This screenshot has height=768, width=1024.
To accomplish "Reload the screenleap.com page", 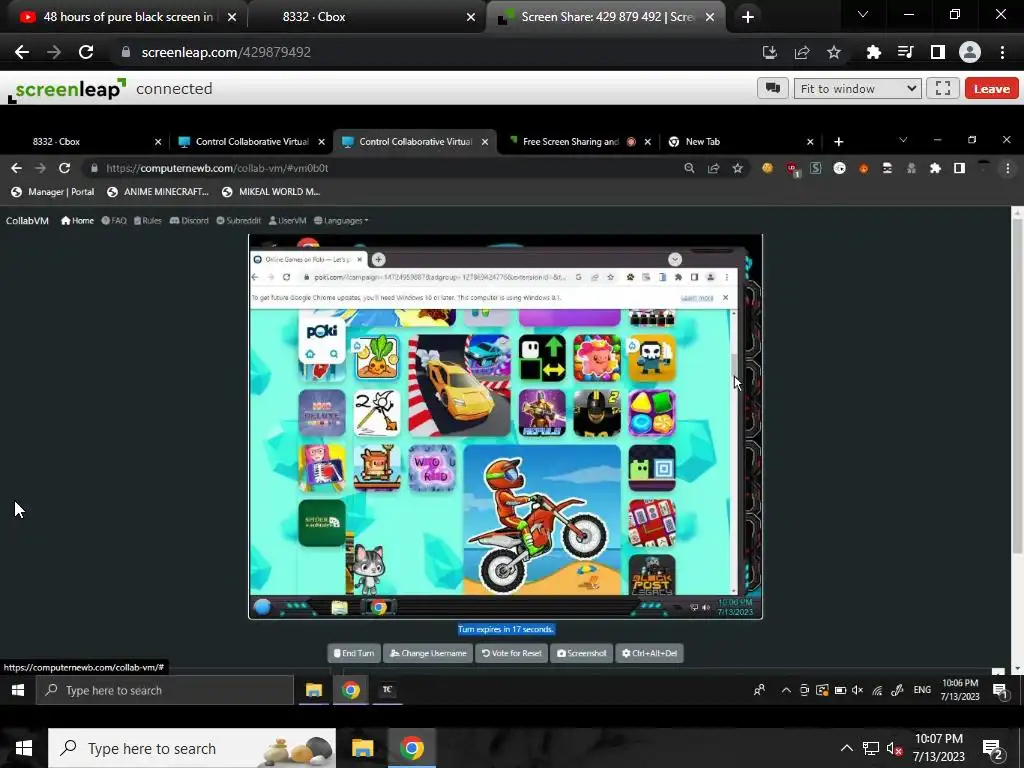I will (86, 52).
